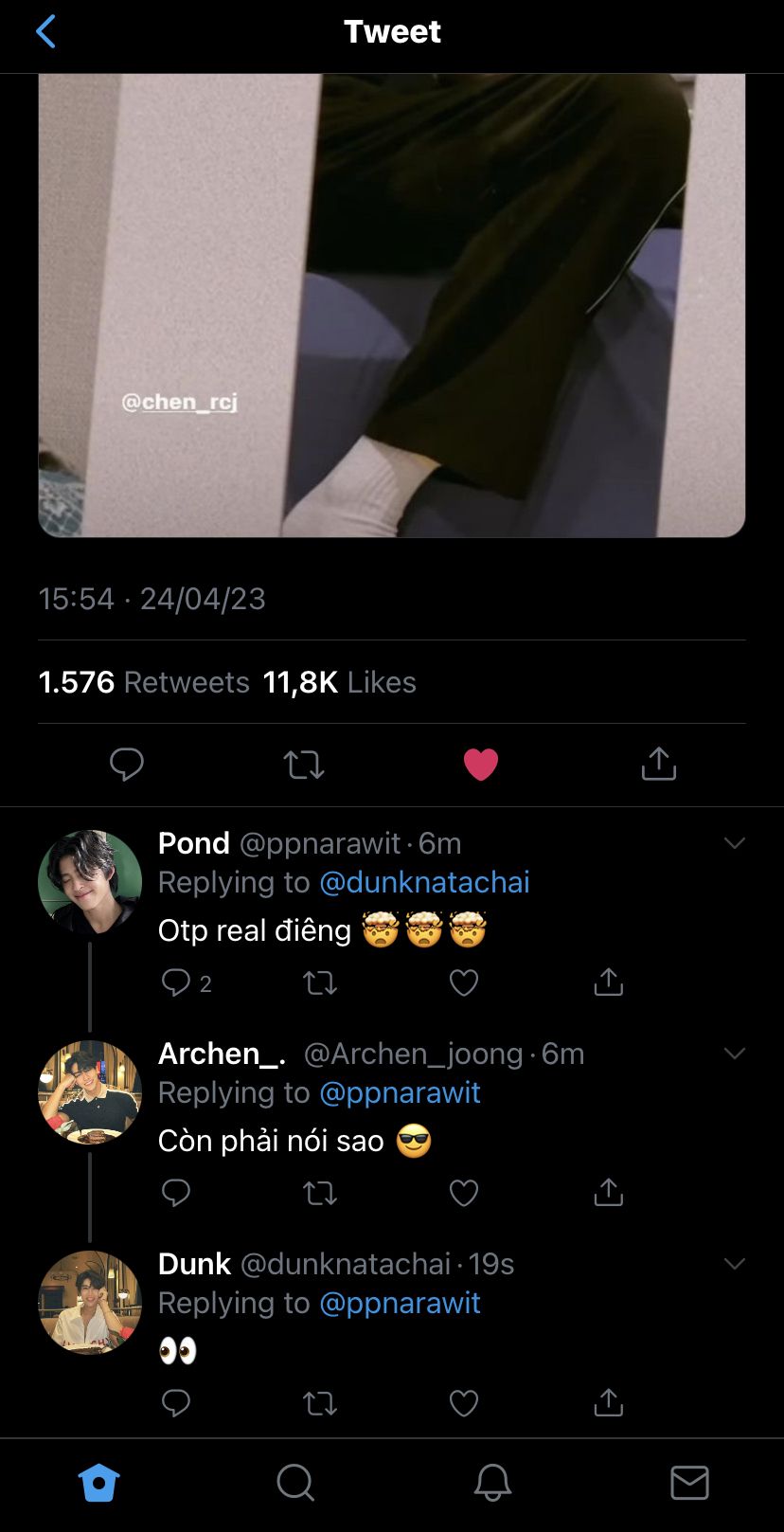Reply to the main tweet
The image size is (784, 1532).
tap(127, 764)
